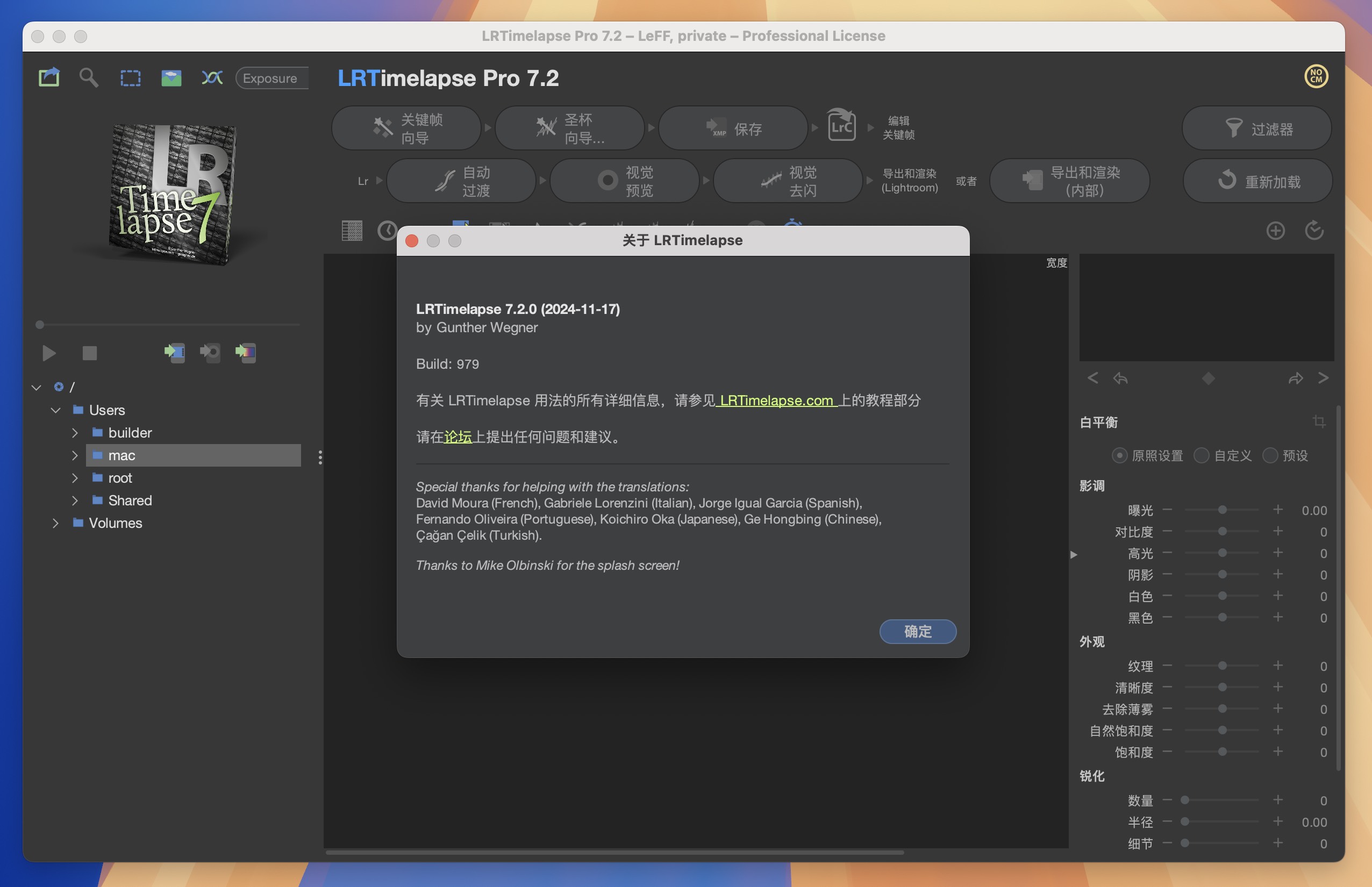Click the minus icon of 对比度 row
Viewport: 1372px width, 887px height.
pyautogui.click(x=1167, y=531)
